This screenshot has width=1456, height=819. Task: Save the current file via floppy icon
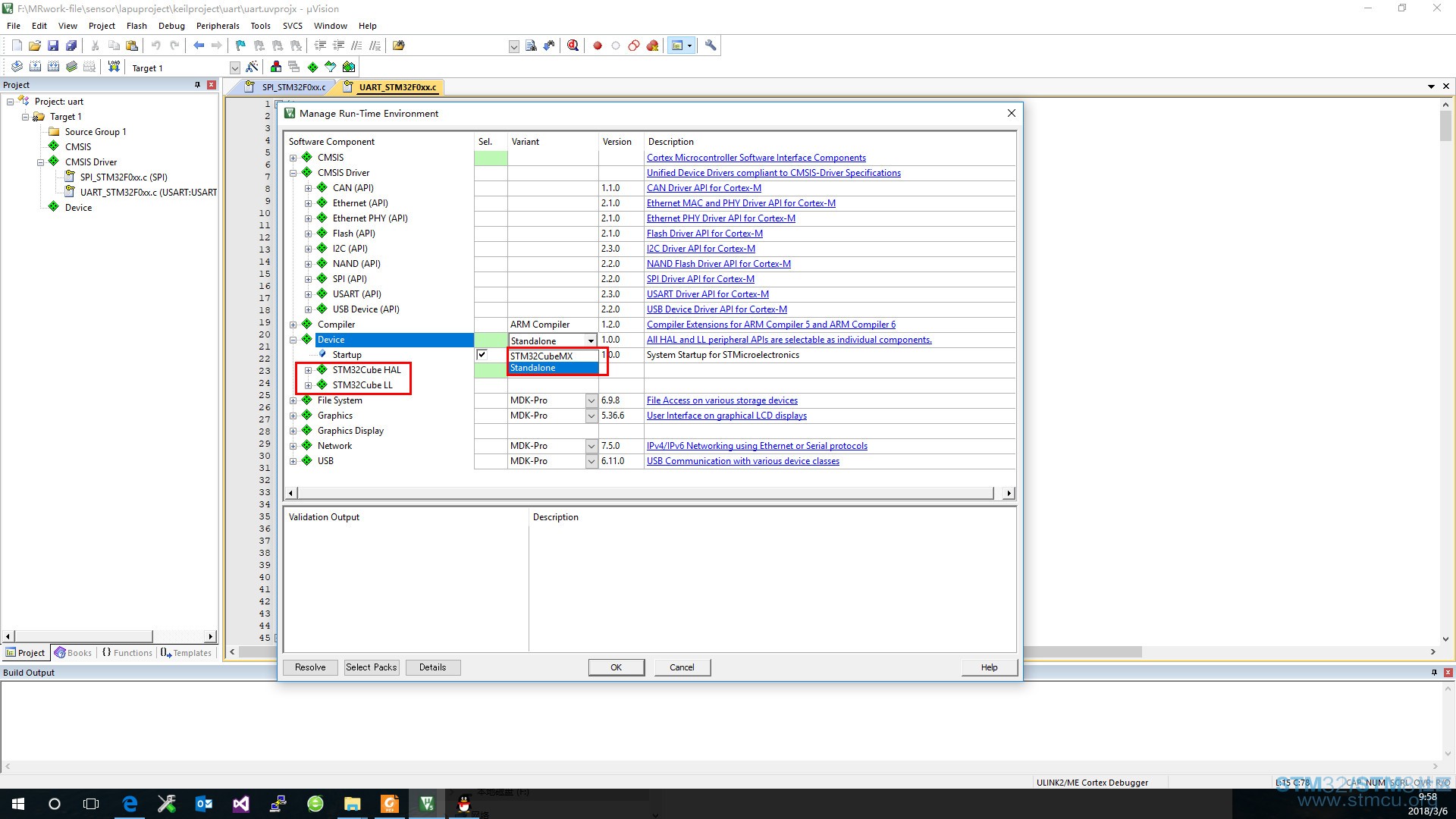coord(53,45)
